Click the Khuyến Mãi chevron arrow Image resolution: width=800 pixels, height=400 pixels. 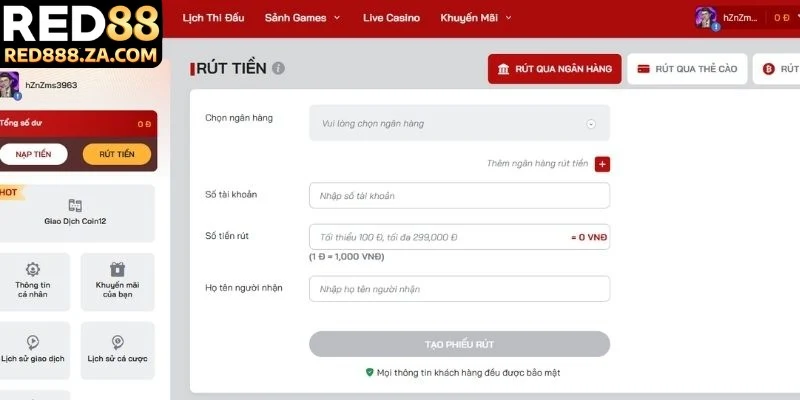click(x=508, y=18)
